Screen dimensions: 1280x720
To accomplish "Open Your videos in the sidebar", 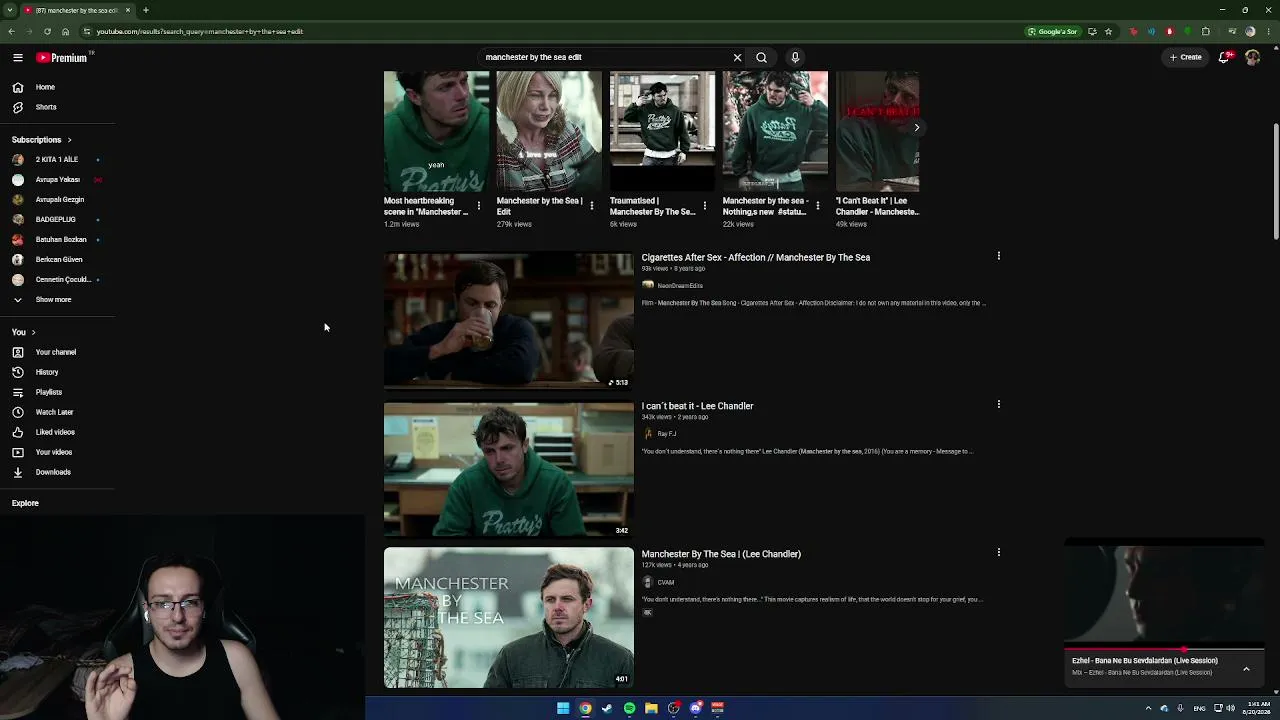I will click(56, 452).
